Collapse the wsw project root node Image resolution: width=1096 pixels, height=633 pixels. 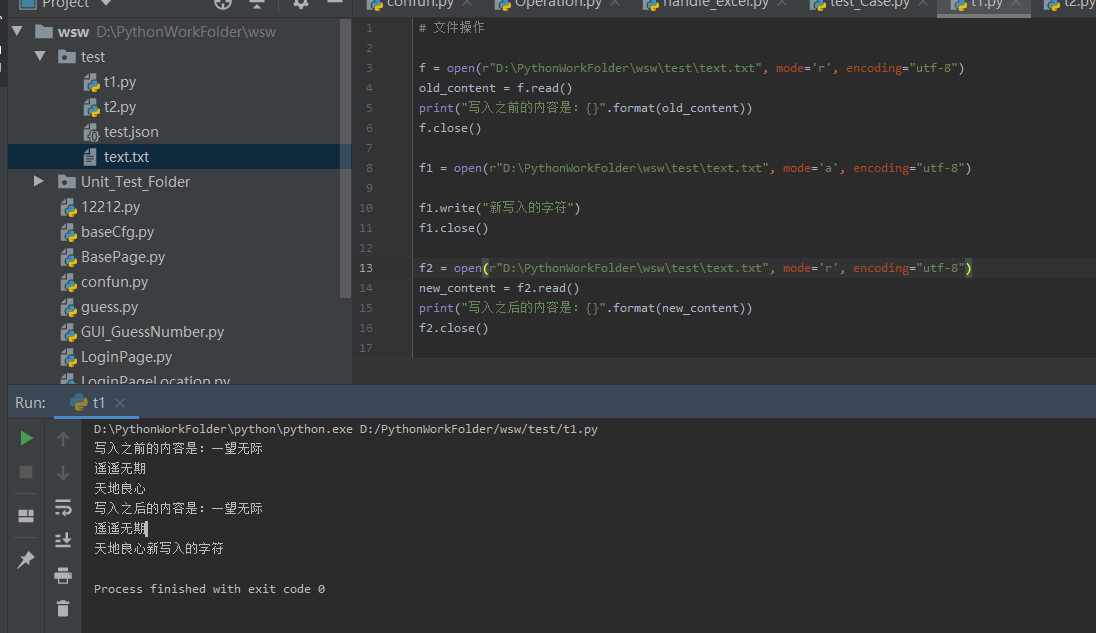click(17, 31)
